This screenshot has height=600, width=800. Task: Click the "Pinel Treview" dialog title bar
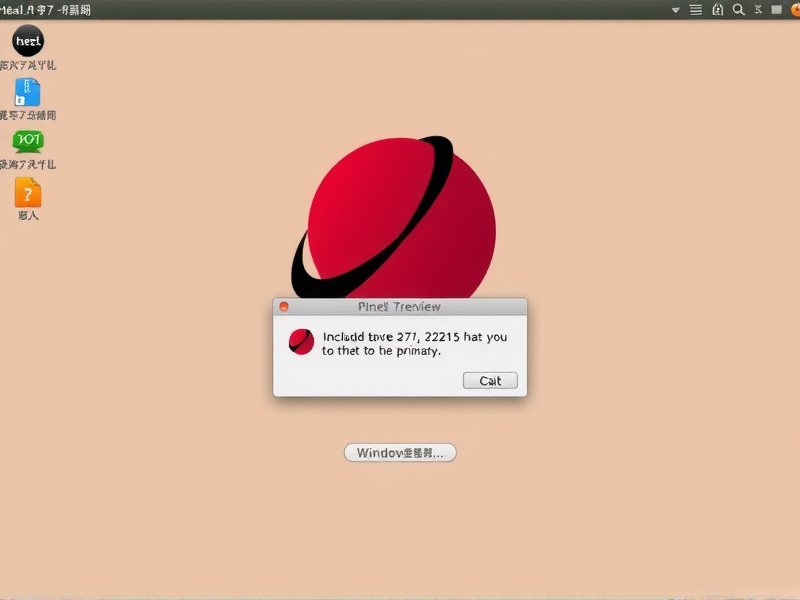point(399,306)
